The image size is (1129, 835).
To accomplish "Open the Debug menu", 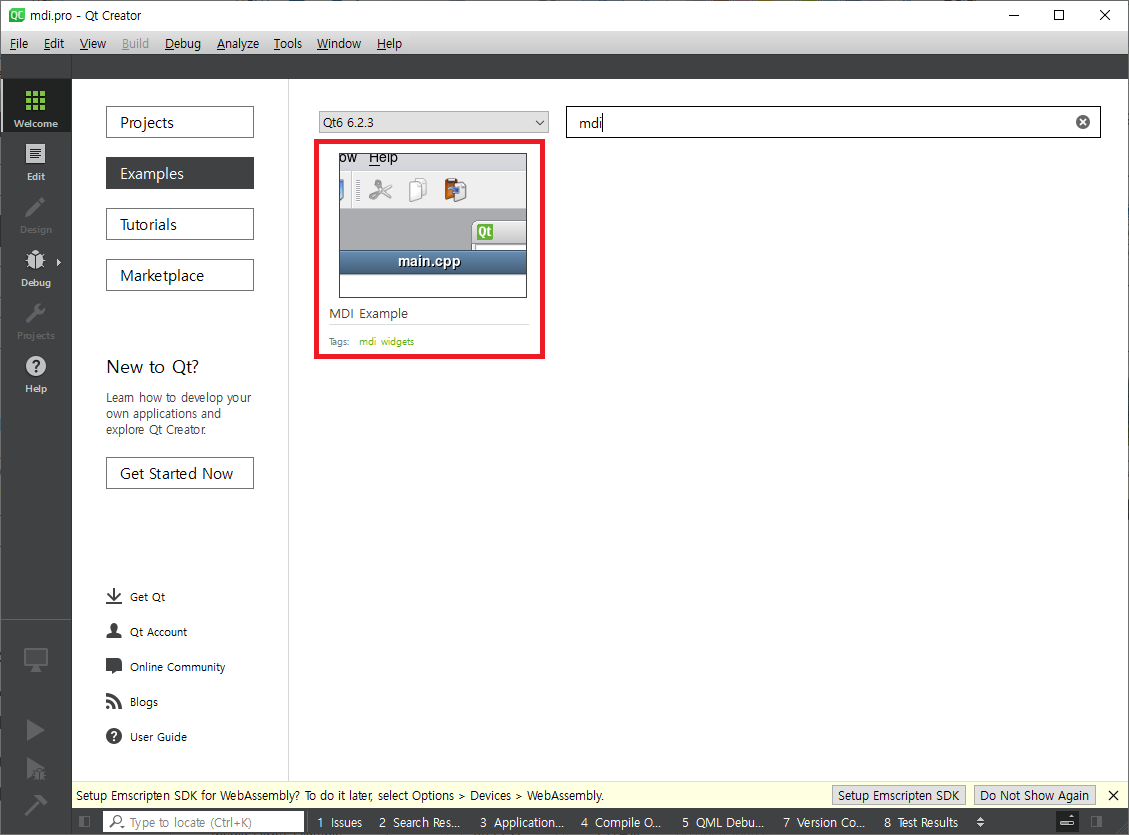I will (x=183, y=44).
